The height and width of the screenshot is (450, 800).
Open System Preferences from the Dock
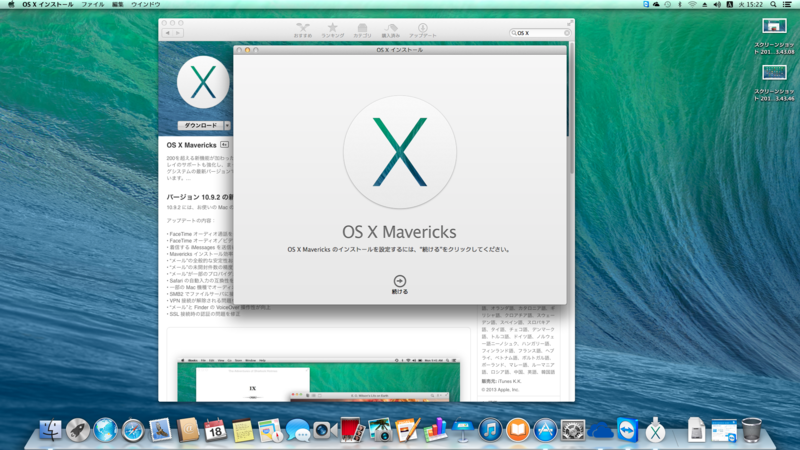[x=572, y=430]
